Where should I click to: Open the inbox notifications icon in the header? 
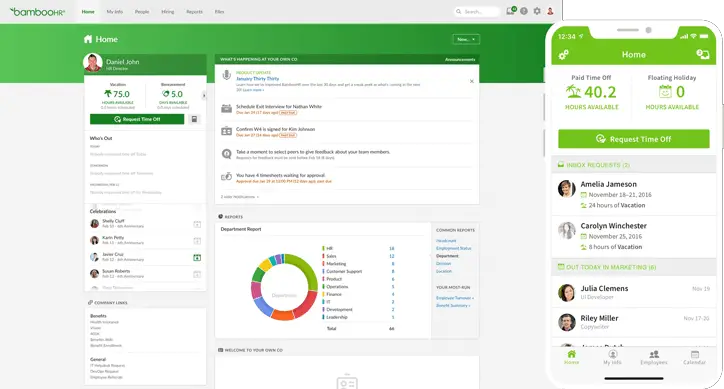[511, 11]
